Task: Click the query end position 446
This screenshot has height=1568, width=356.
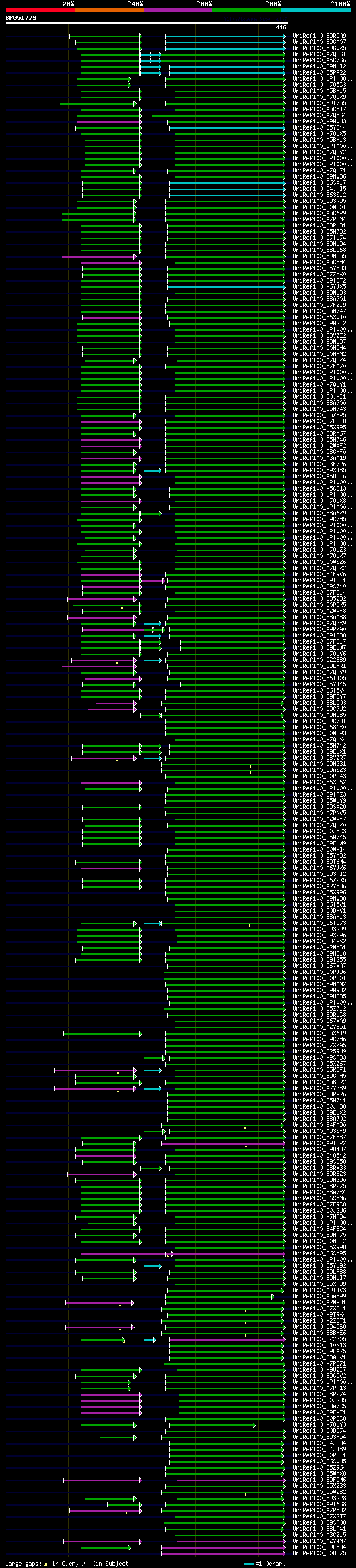Action: coord(280,27)
